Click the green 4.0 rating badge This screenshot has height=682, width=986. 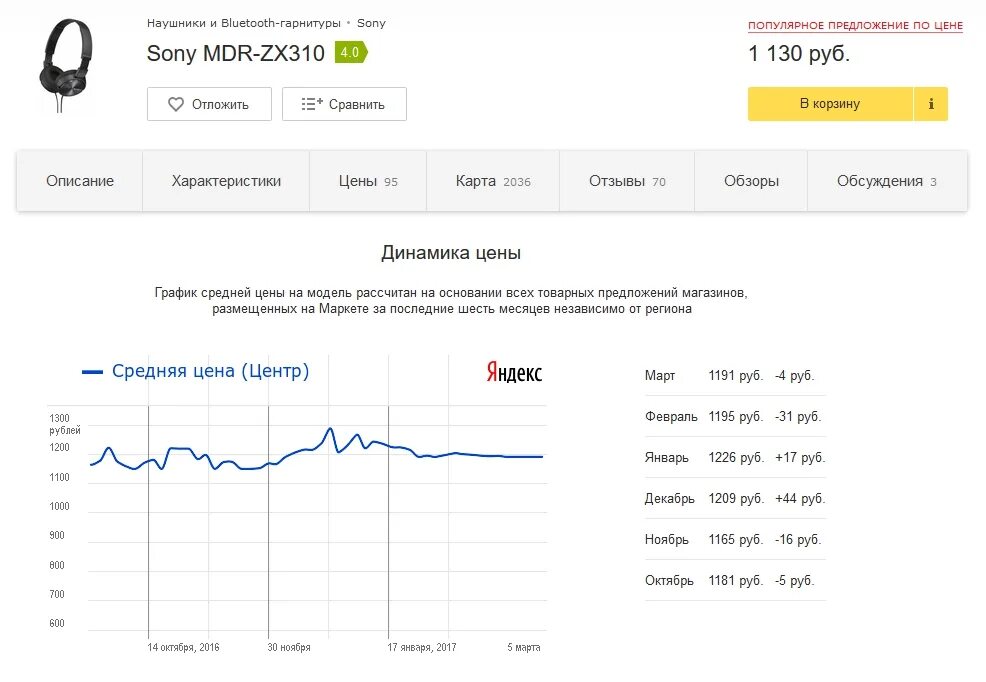coord(348,53)
